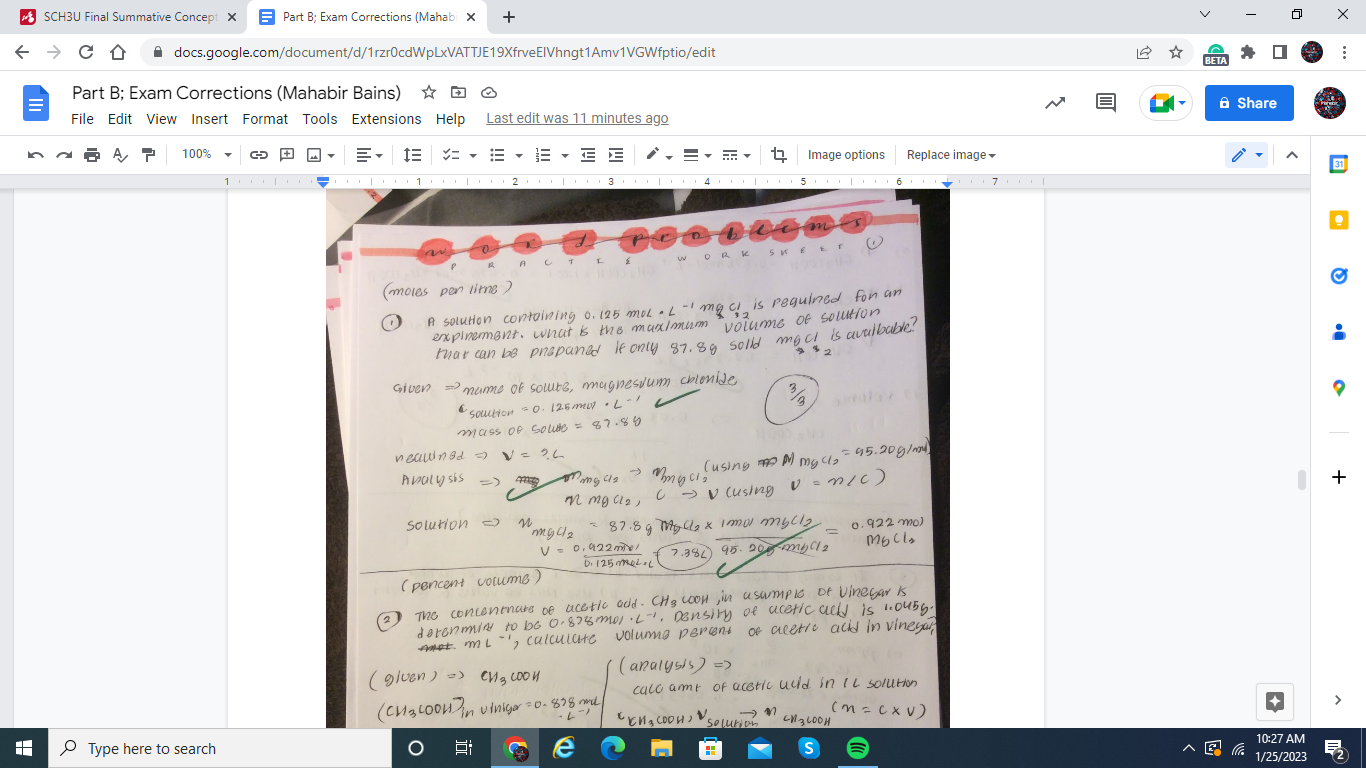Insert a link
This screenshot has height=768, width=1366.
pyautogui.click(x=258, y=154)
